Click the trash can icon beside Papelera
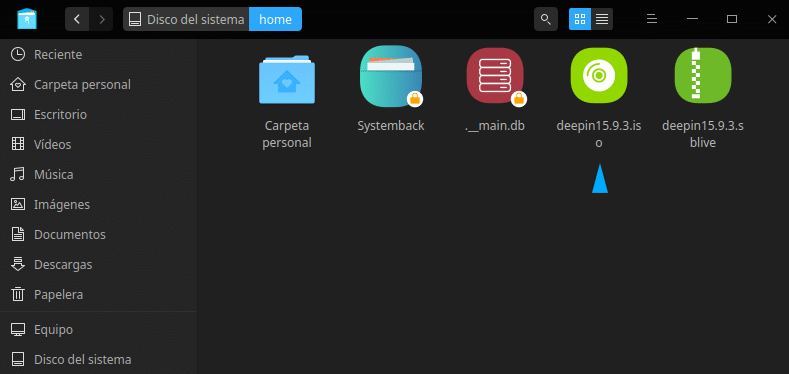This screenshot has height=374, width=789. point(18,294)
